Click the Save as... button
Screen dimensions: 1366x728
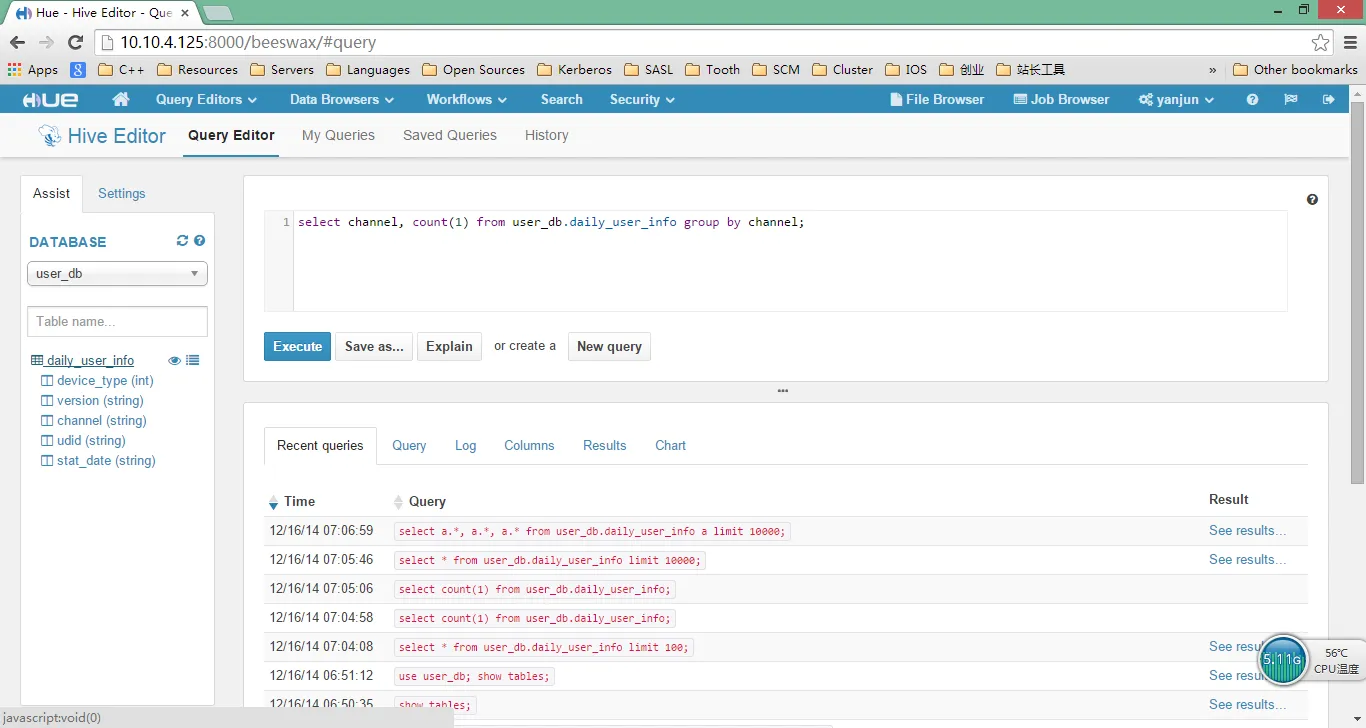(374, 346)
